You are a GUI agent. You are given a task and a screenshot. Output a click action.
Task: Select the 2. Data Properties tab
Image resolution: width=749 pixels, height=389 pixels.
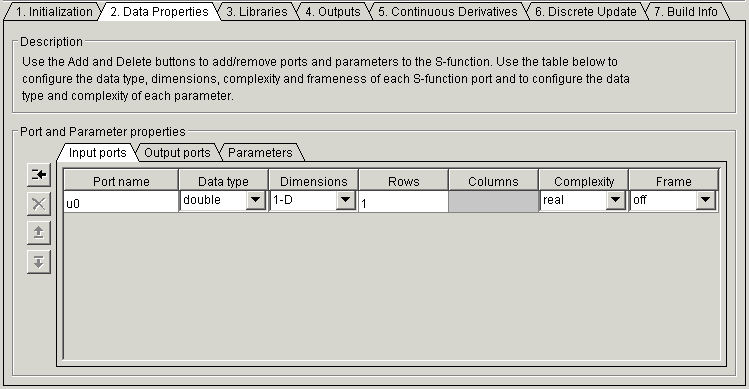point(159,11)
